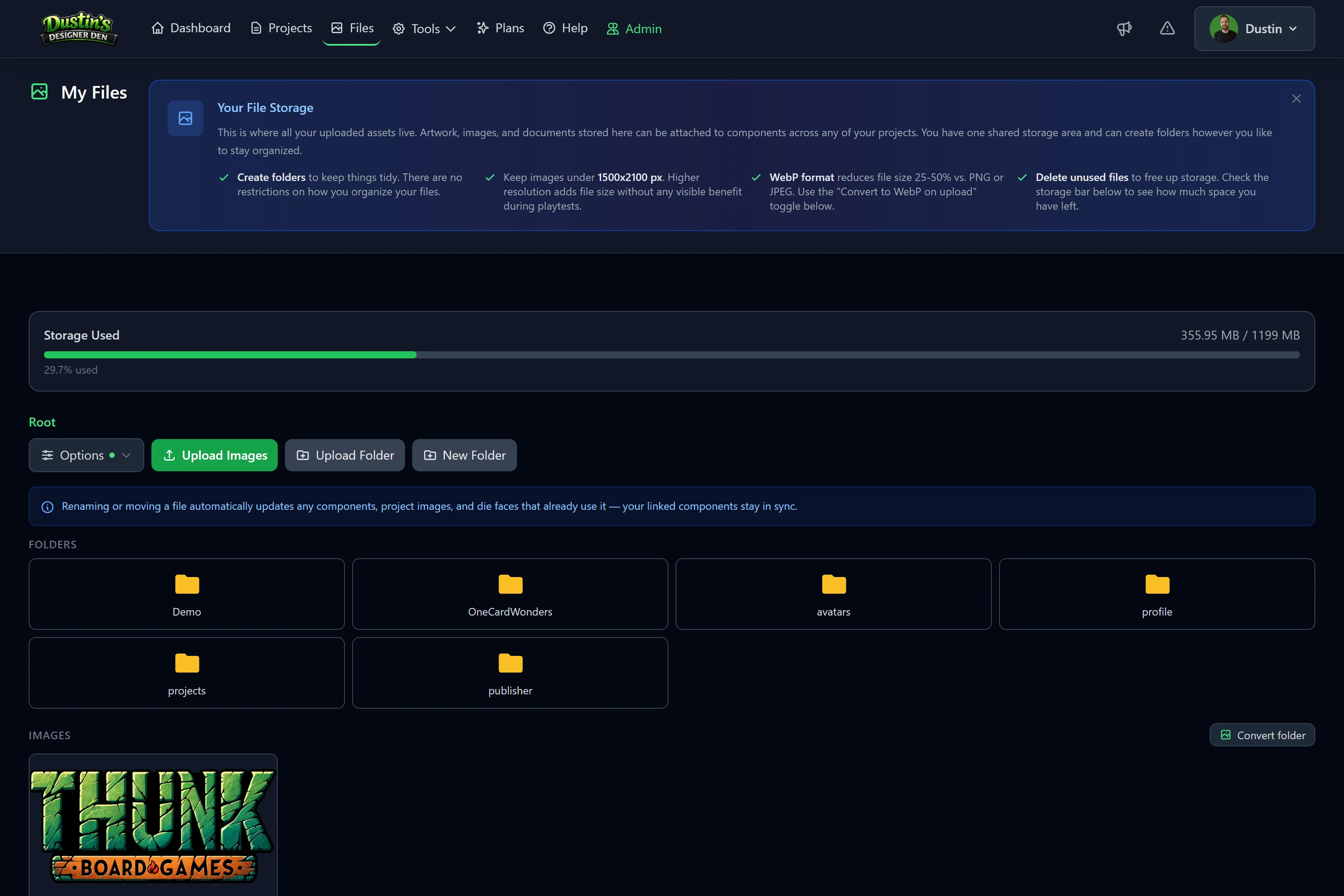Click the Dashboard house icon
Screen dimensions: 1344x896
pos(158,28)
